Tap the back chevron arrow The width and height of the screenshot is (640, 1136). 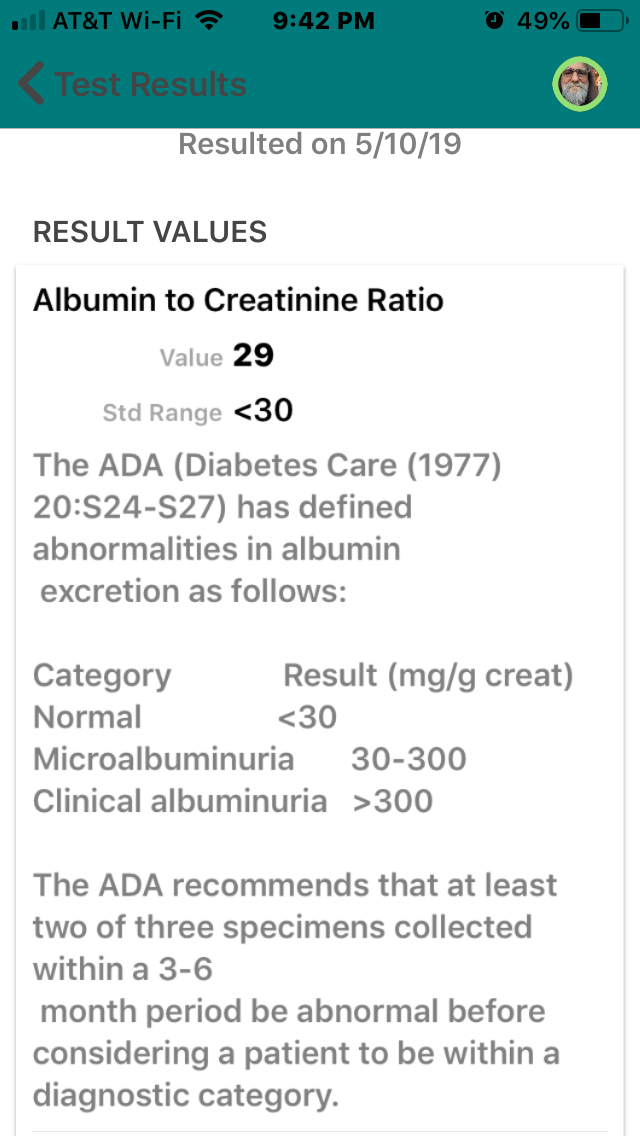(x=31, y=84)
